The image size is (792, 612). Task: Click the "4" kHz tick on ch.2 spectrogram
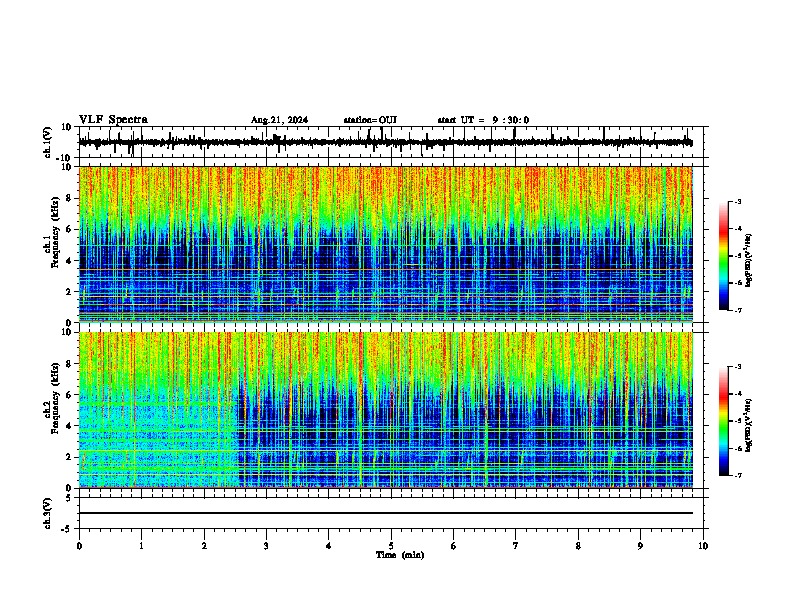[70, 426]
